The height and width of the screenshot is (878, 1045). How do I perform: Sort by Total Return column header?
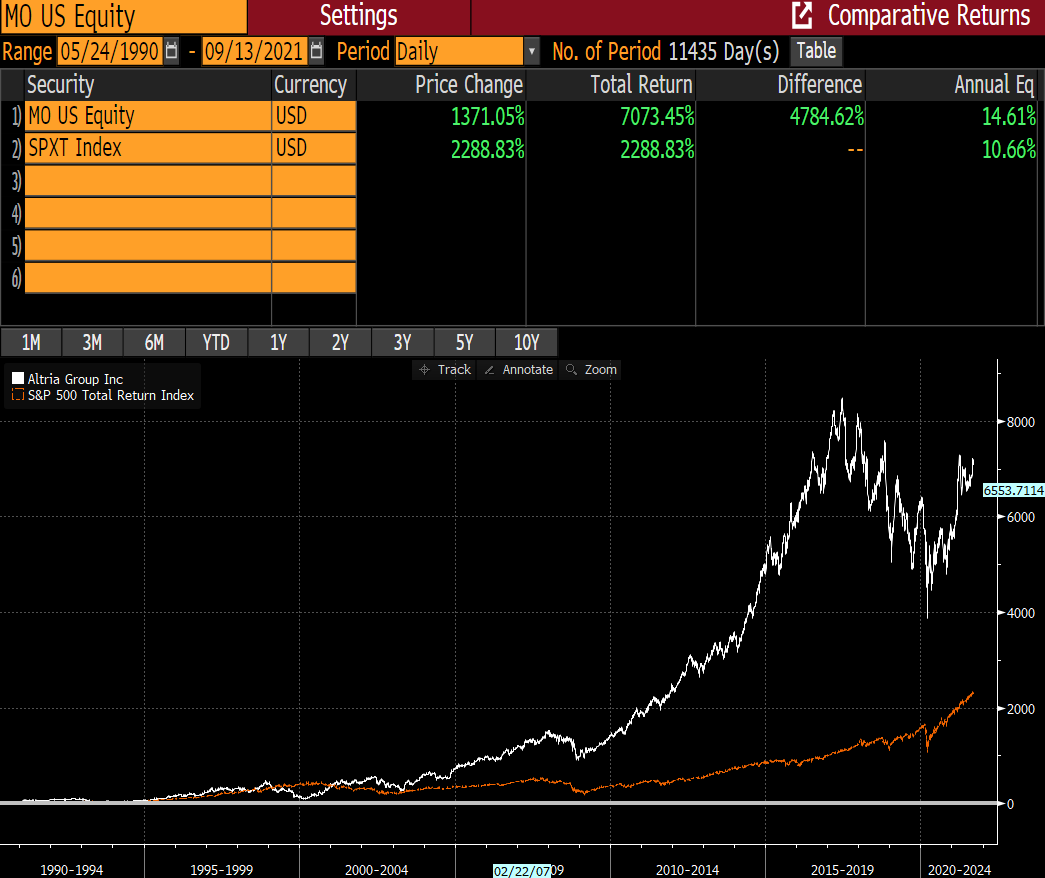point(610,85)
